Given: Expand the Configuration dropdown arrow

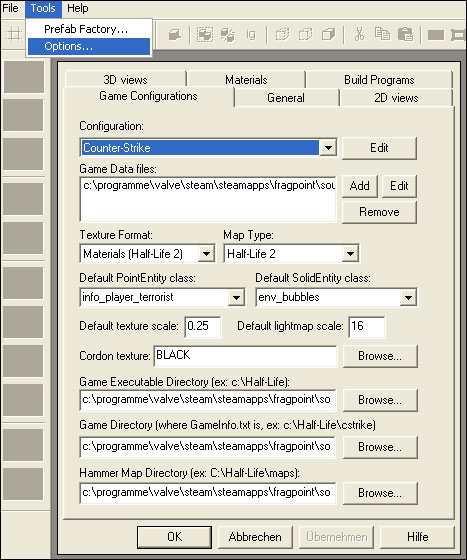Looking at the screenshot, I should click(328, 148).
